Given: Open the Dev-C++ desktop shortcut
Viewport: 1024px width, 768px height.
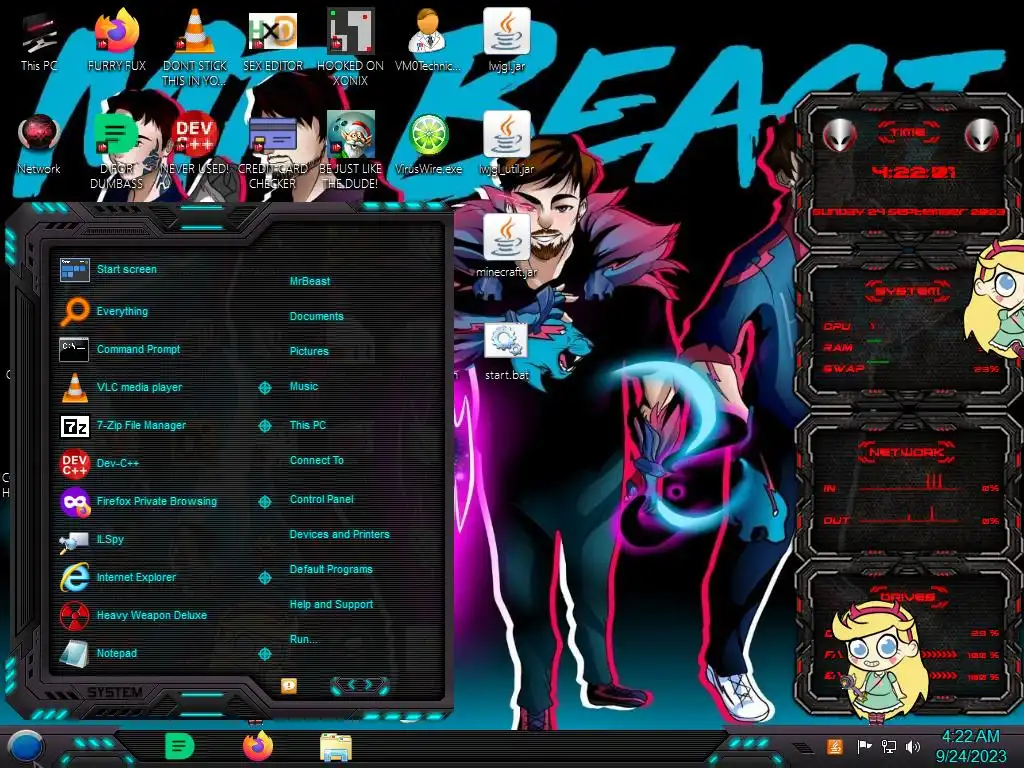Looking at the screenshot, I should 194,145.
